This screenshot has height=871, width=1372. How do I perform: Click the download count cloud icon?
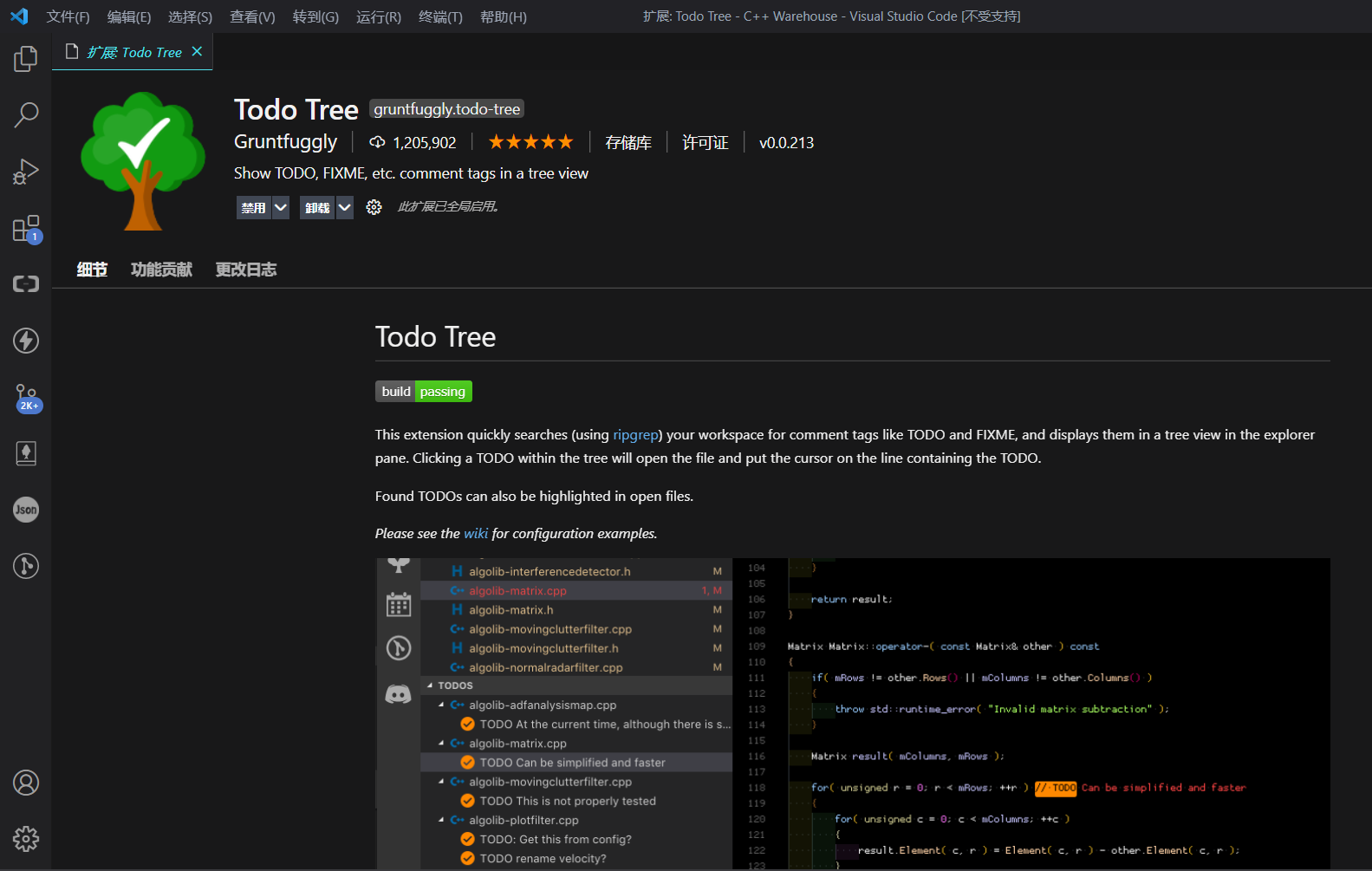[x=377, y=142]
